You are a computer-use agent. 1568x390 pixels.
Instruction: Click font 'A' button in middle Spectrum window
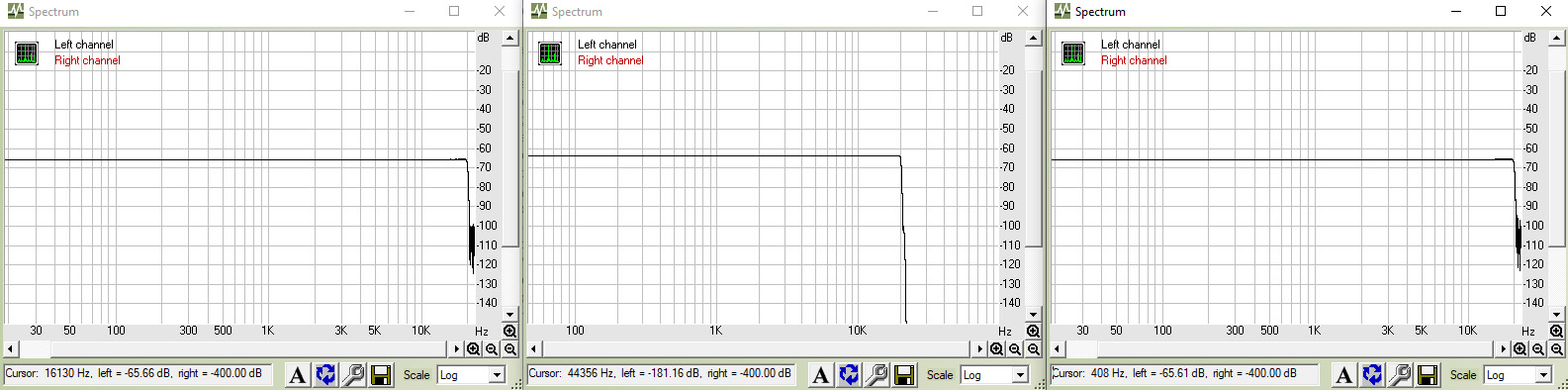coord(820,375)
